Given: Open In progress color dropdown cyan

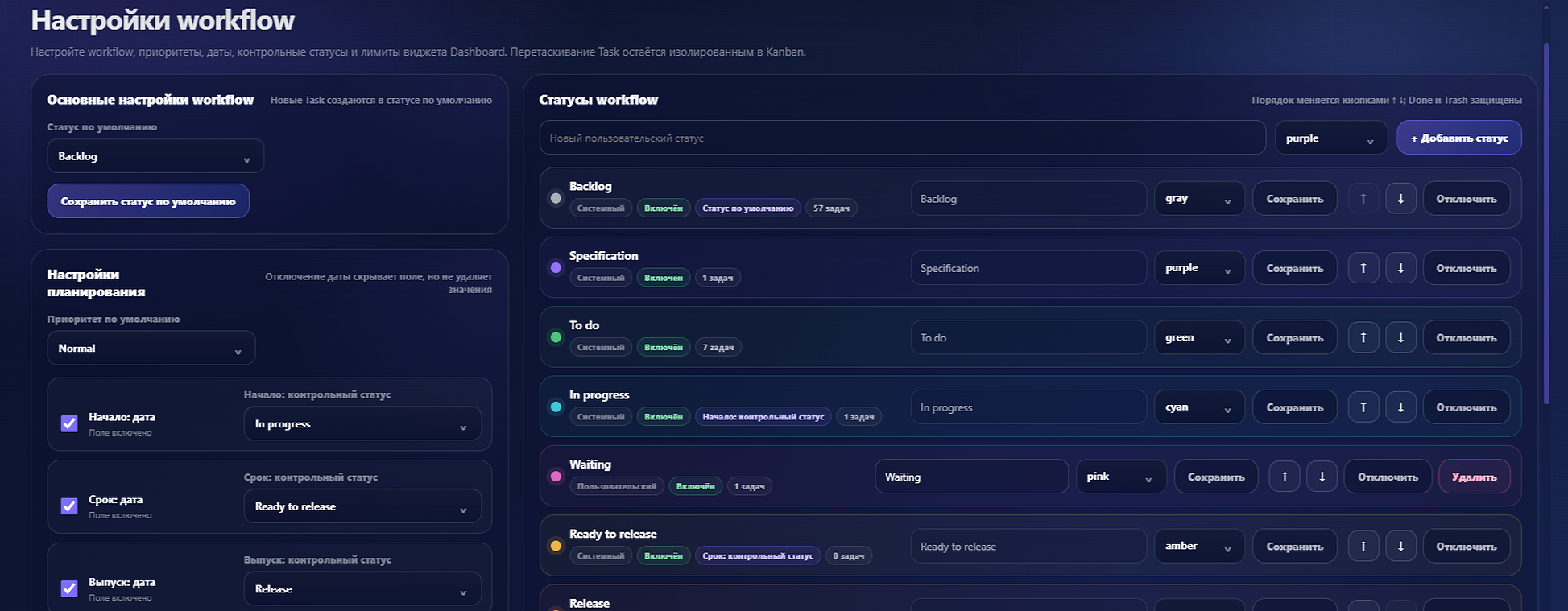Looking at the screenshot, I should [1199, 407].
